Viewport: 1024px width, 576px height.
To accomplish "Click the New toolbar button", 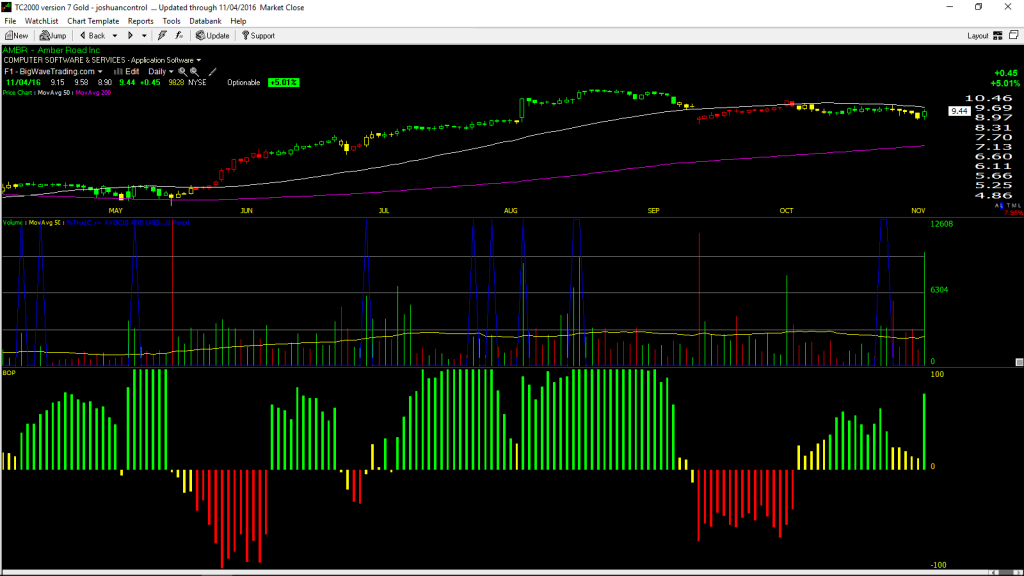I will [x=17, y=36].
